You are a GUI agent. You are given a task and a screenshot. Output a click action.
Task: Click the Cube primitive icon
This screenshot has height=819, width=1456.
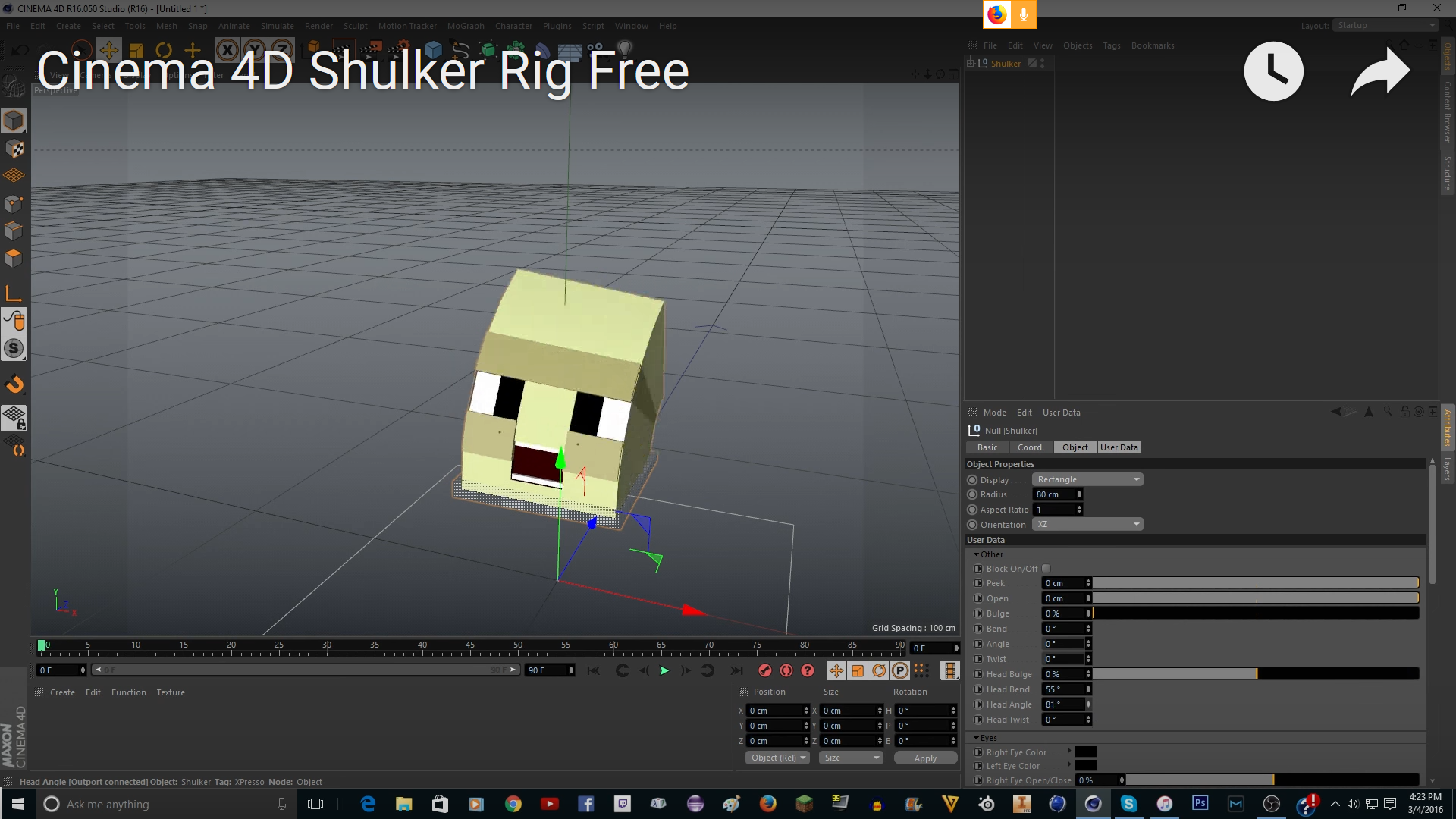(433, 50)
